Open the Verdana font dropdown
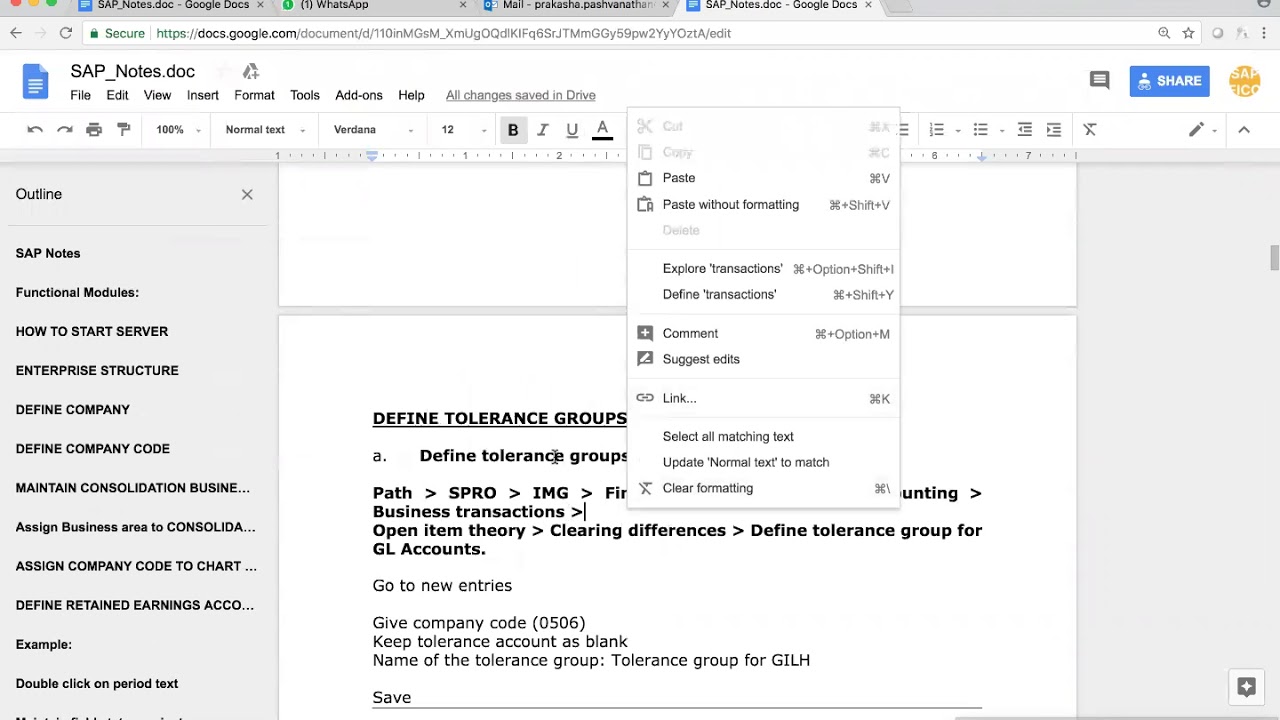The height and width of the screenshot is (720, 1280). (374, 130)
